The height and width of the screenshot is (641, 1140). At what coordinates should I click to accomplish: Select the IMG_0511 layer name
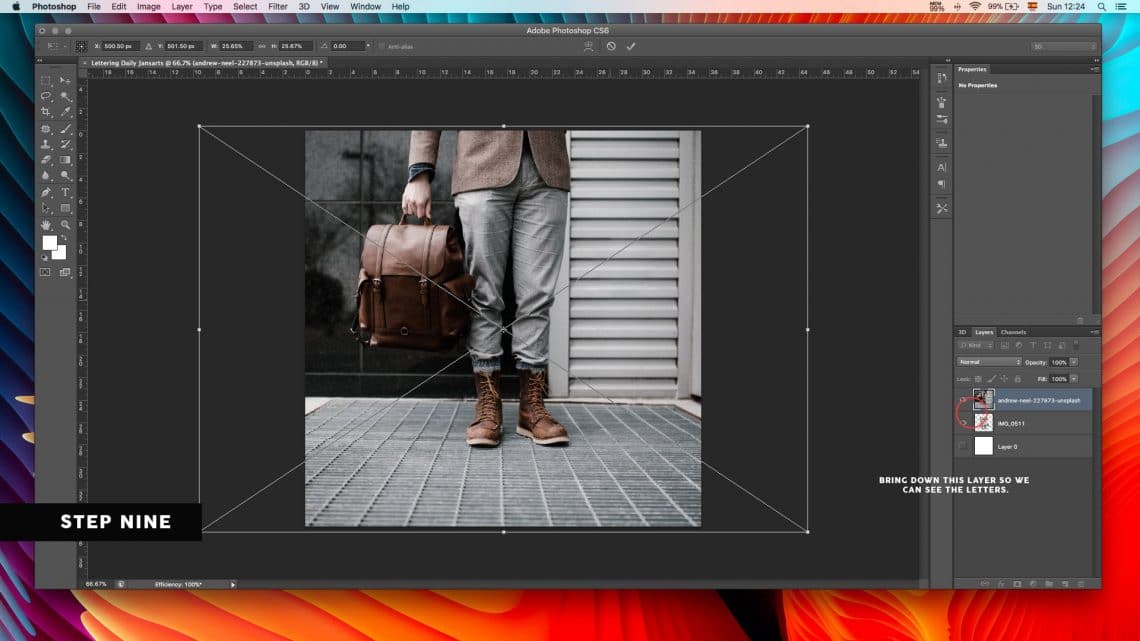pyautogui.click(x=1011, y=424)
